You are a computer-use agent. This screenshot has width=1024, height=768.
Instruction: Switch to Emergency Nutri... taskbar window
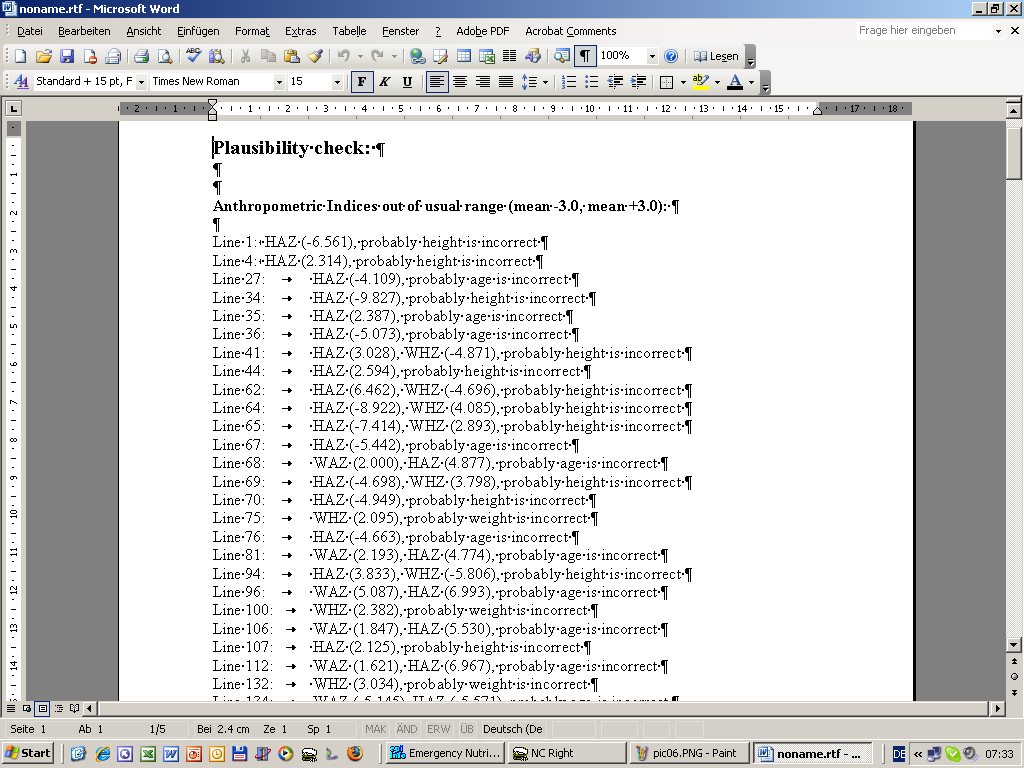pos(445,753)
